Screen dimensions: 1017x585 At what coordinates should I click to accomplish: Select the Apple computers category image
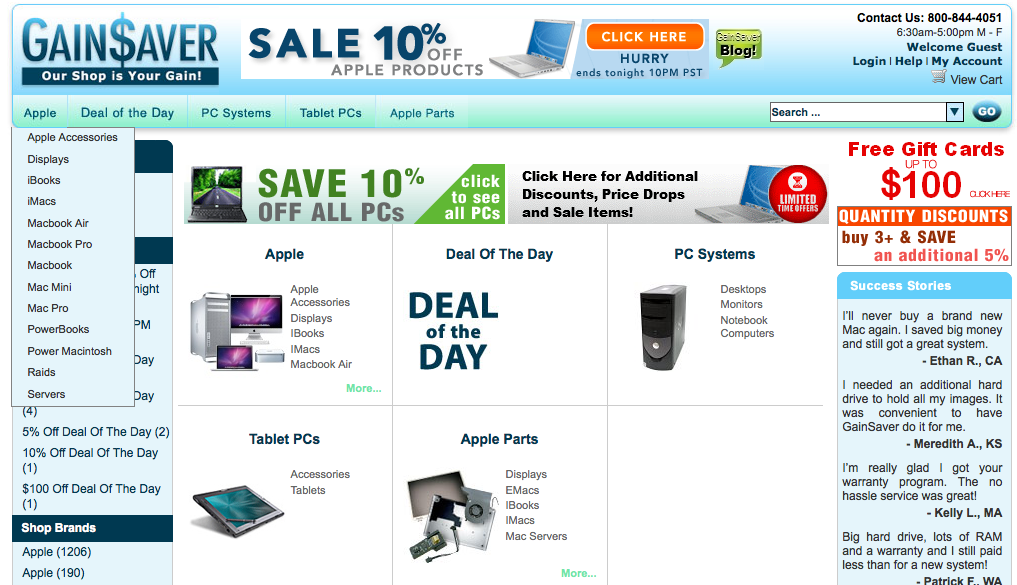237,331
